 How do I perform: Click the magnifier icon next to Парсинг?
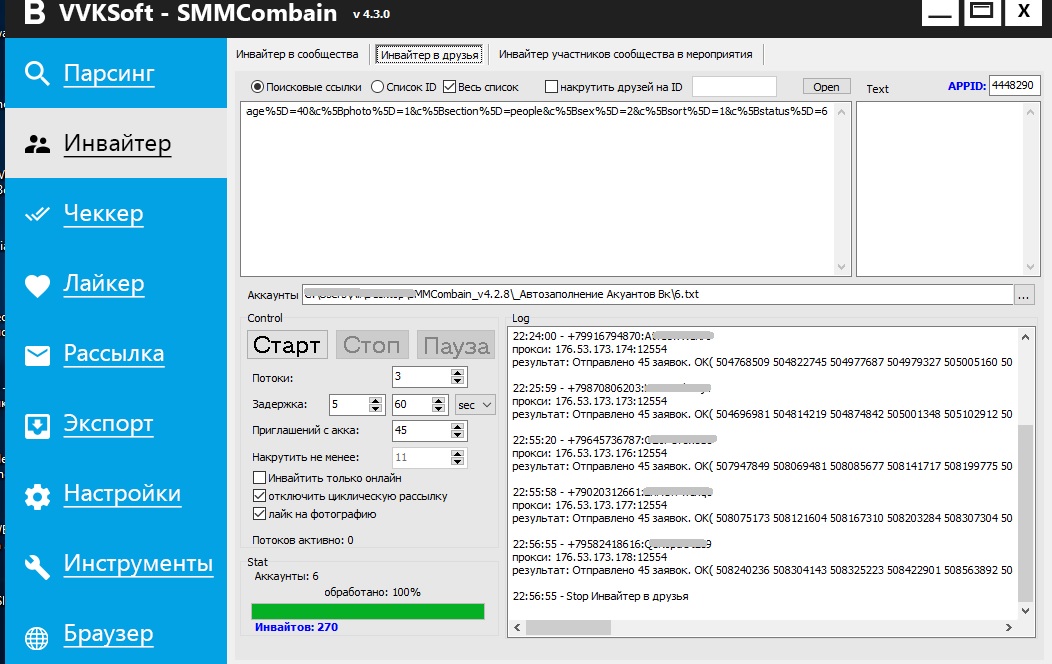[37, 74]
